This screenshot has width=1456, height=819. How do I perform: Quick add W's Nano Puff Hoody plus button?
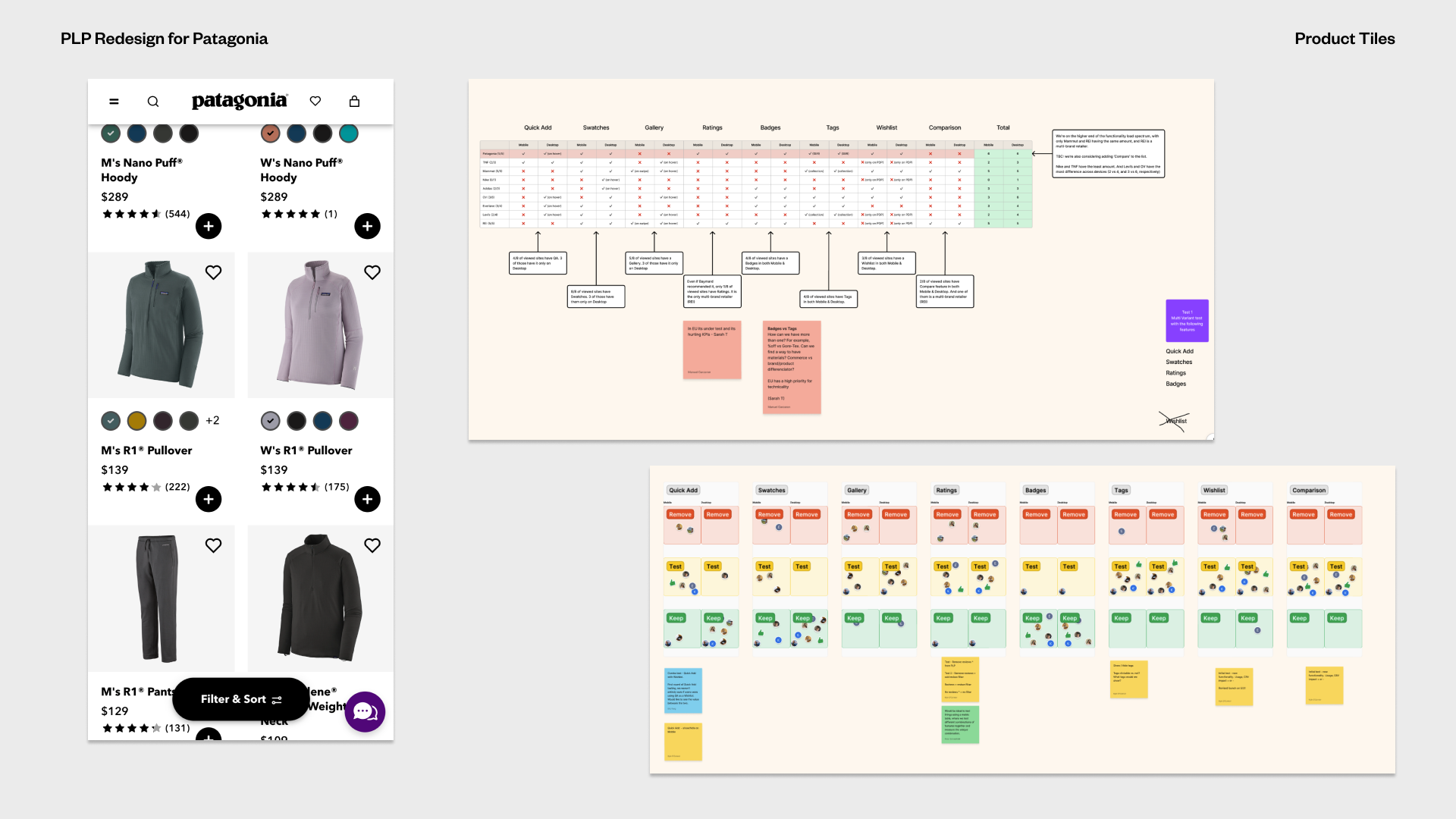click(x=367, y=226)
